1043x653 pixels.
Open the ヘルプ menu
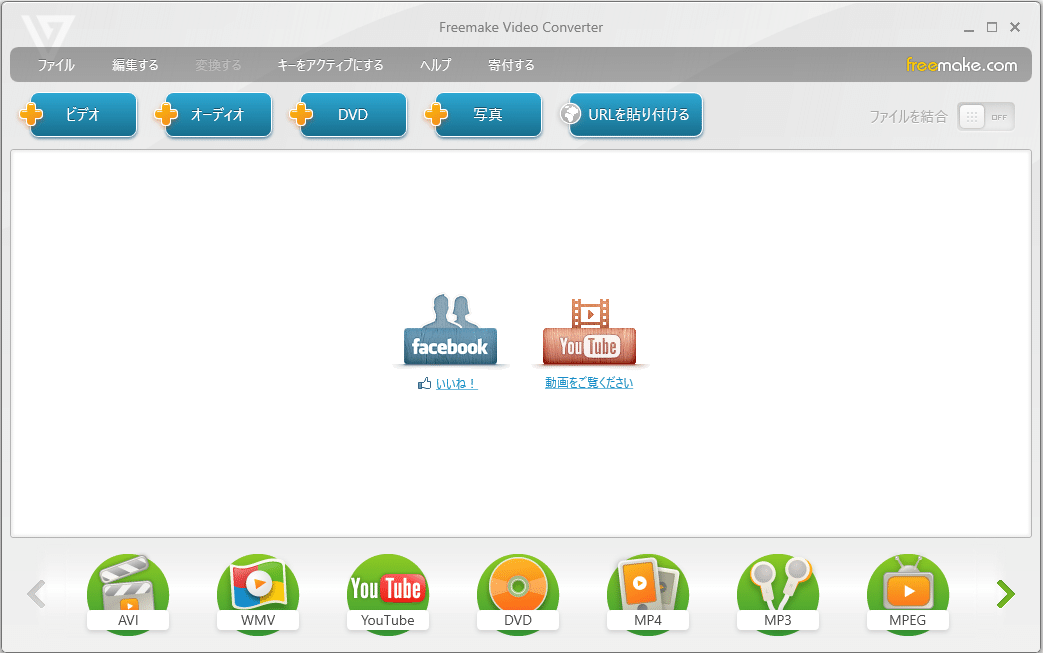point(435,65)
